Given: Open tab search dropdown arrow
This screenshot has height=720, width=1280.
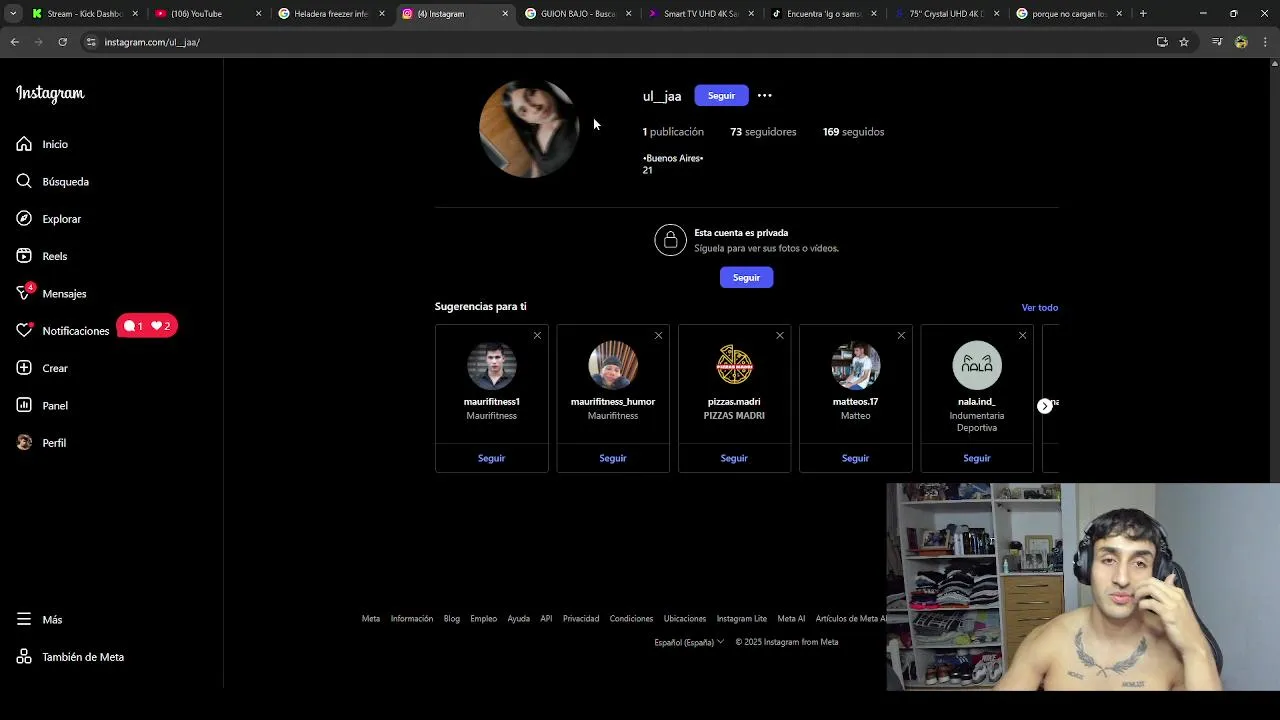Looking at the screenshot, I should click(13, 14).
